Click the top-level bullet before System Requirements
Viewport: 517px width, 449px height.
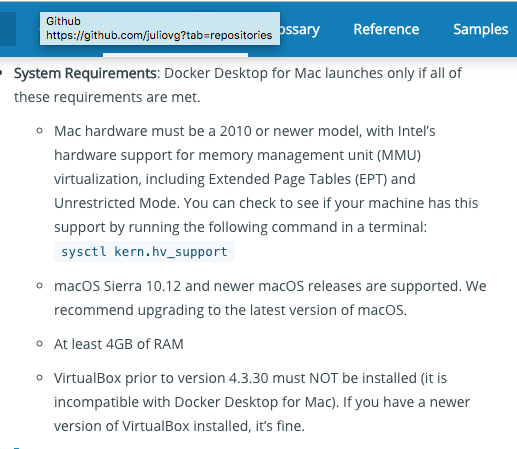point(1,73)
